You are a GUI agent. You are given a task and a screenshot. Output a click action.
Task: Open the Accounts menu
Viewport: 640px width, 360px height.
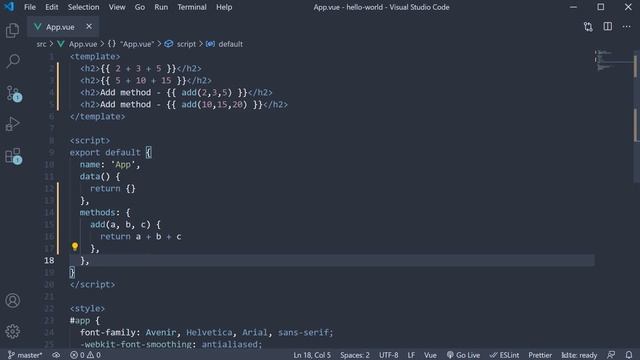[13, 300]
